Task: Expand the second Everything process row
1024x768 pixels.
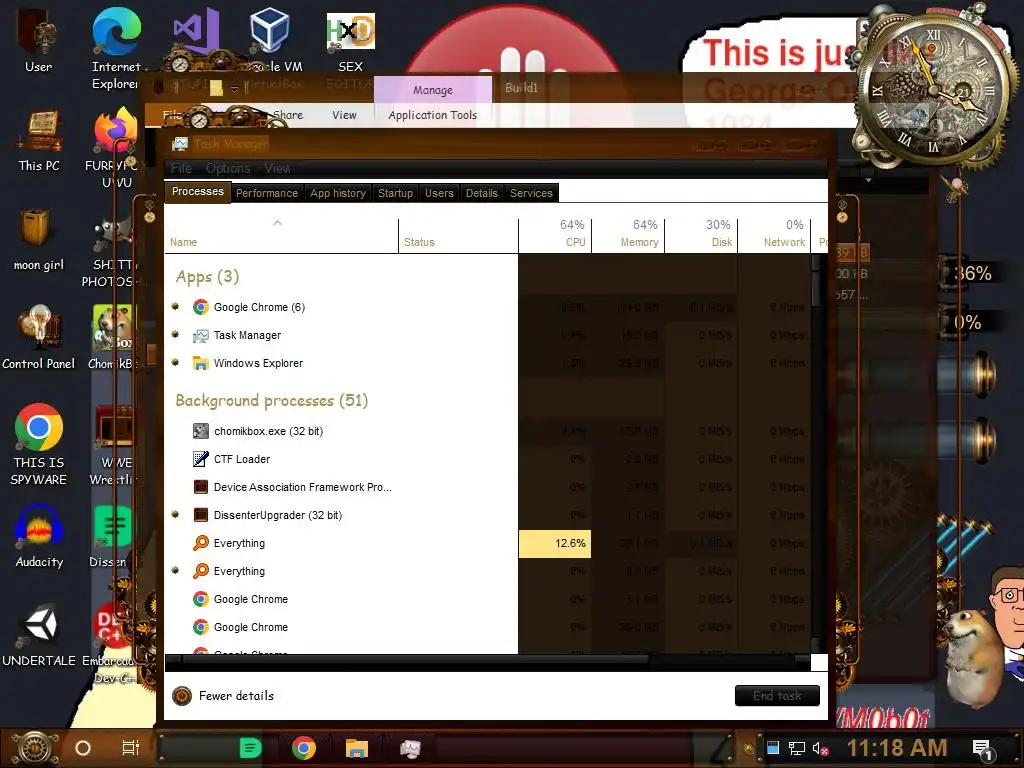Action: [x=175, y=570]
